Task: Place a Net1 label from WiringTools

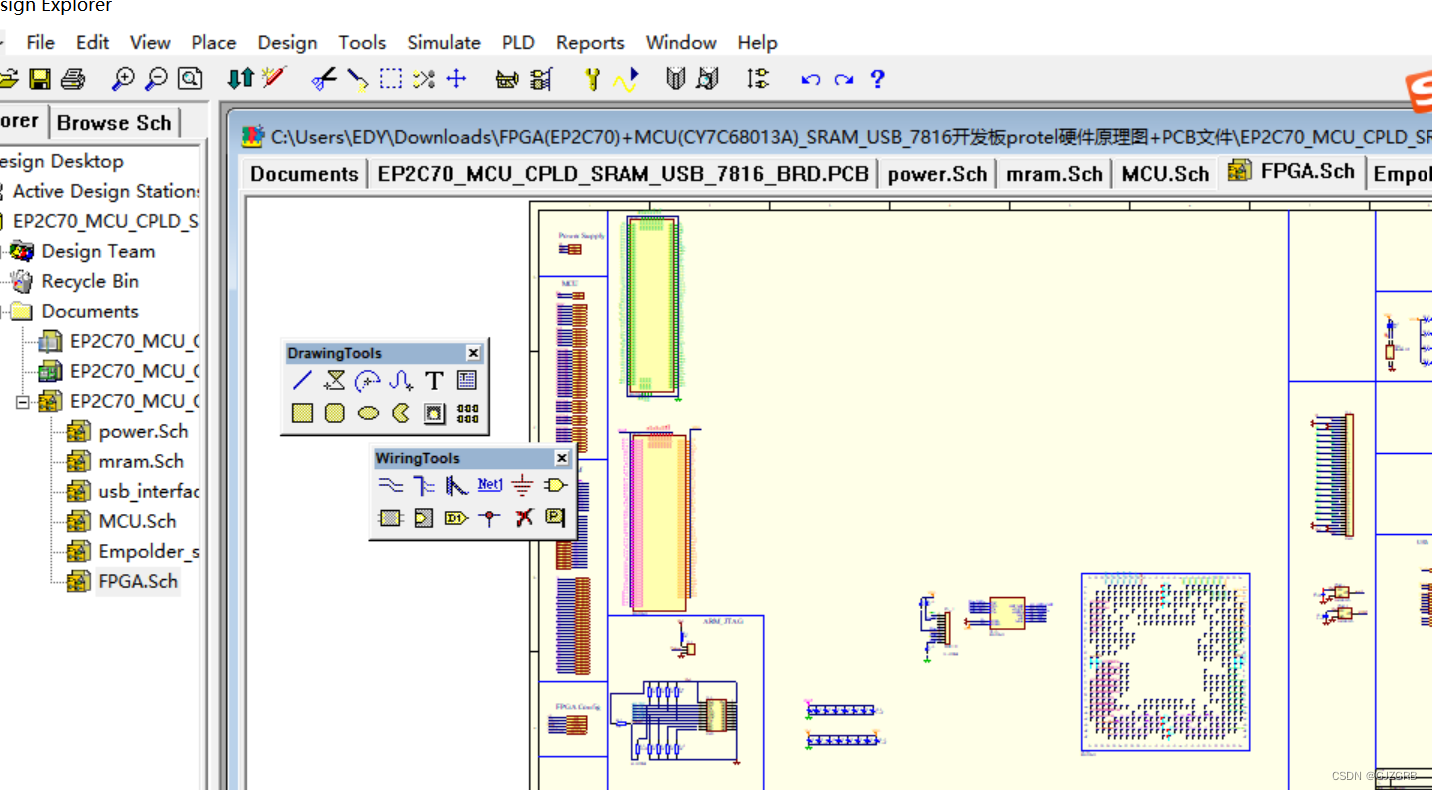Action: pos(489,485)
